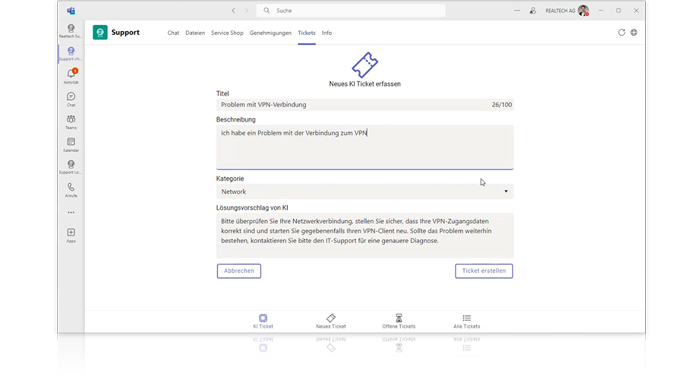Reload the Support tab
700x379 pixels.
click(x=621, y=33)
